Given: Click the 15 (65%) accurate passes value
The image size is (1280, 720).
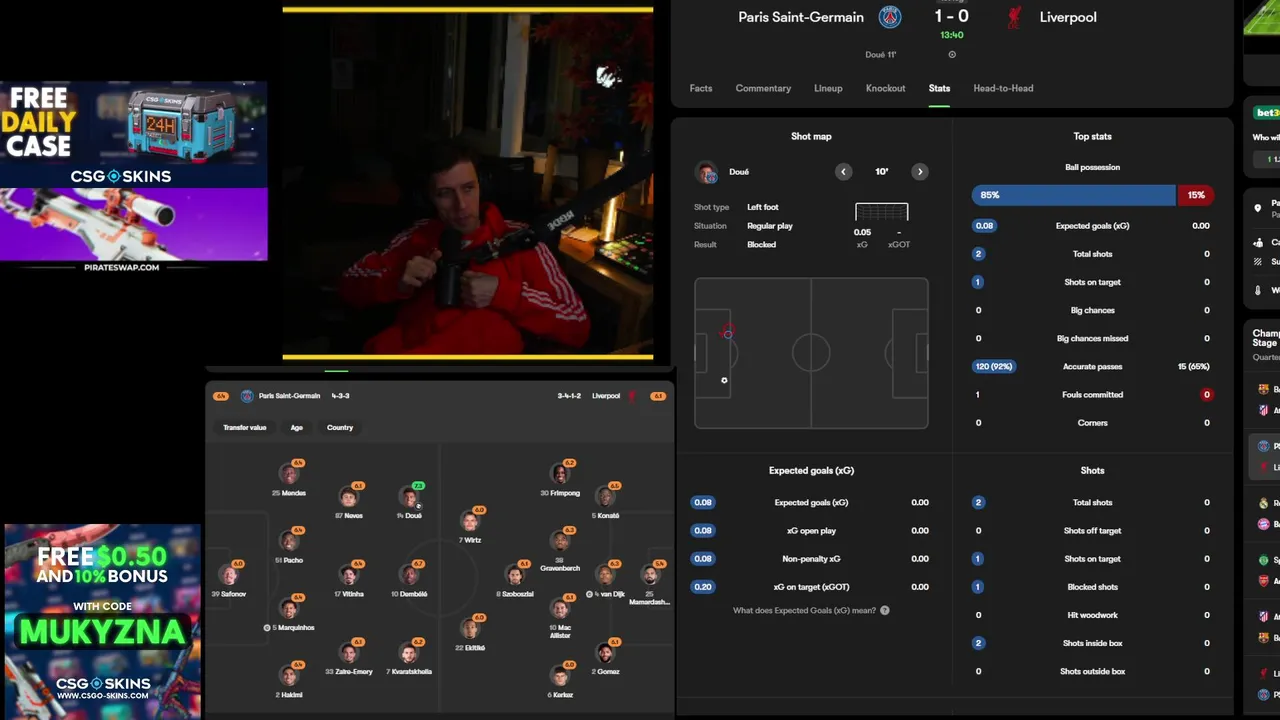Looking at the screenshot, I should tap(1194, 367).
